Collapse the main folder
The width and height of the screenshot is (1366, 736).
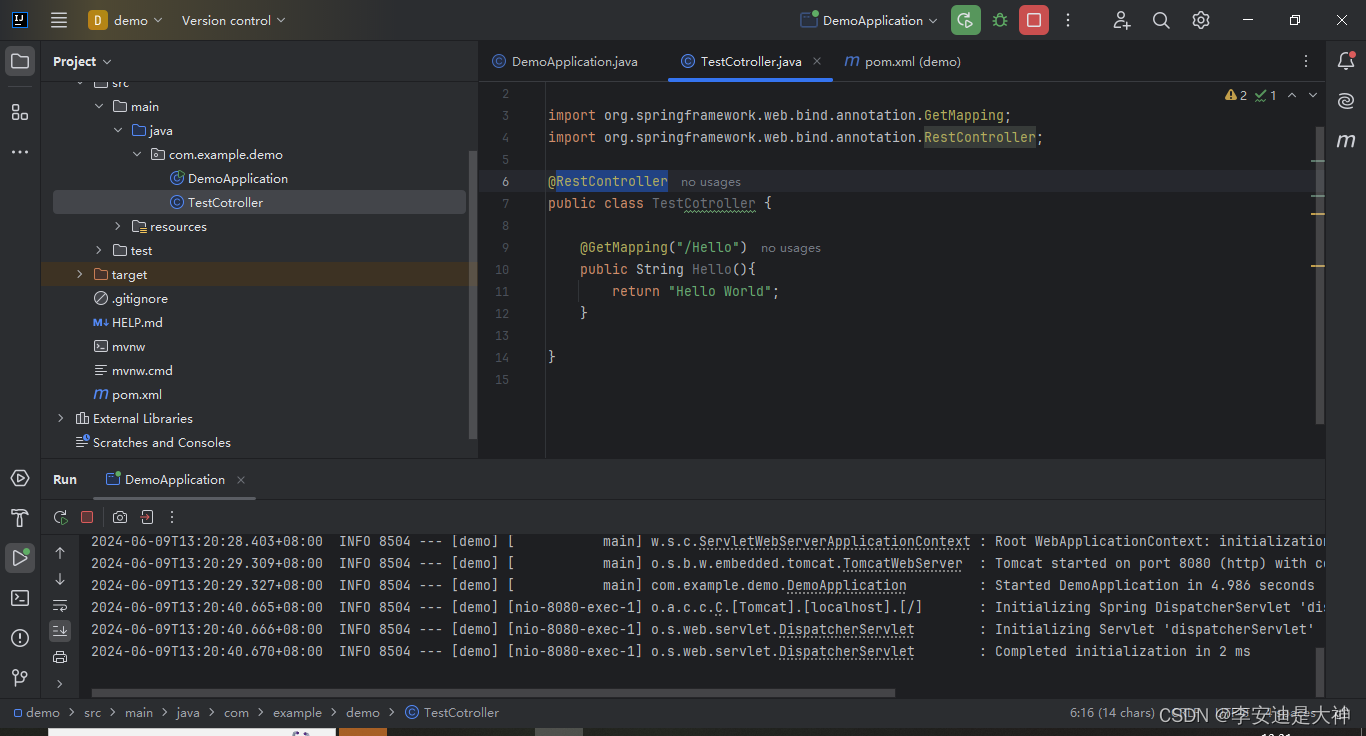pos(98,106)
